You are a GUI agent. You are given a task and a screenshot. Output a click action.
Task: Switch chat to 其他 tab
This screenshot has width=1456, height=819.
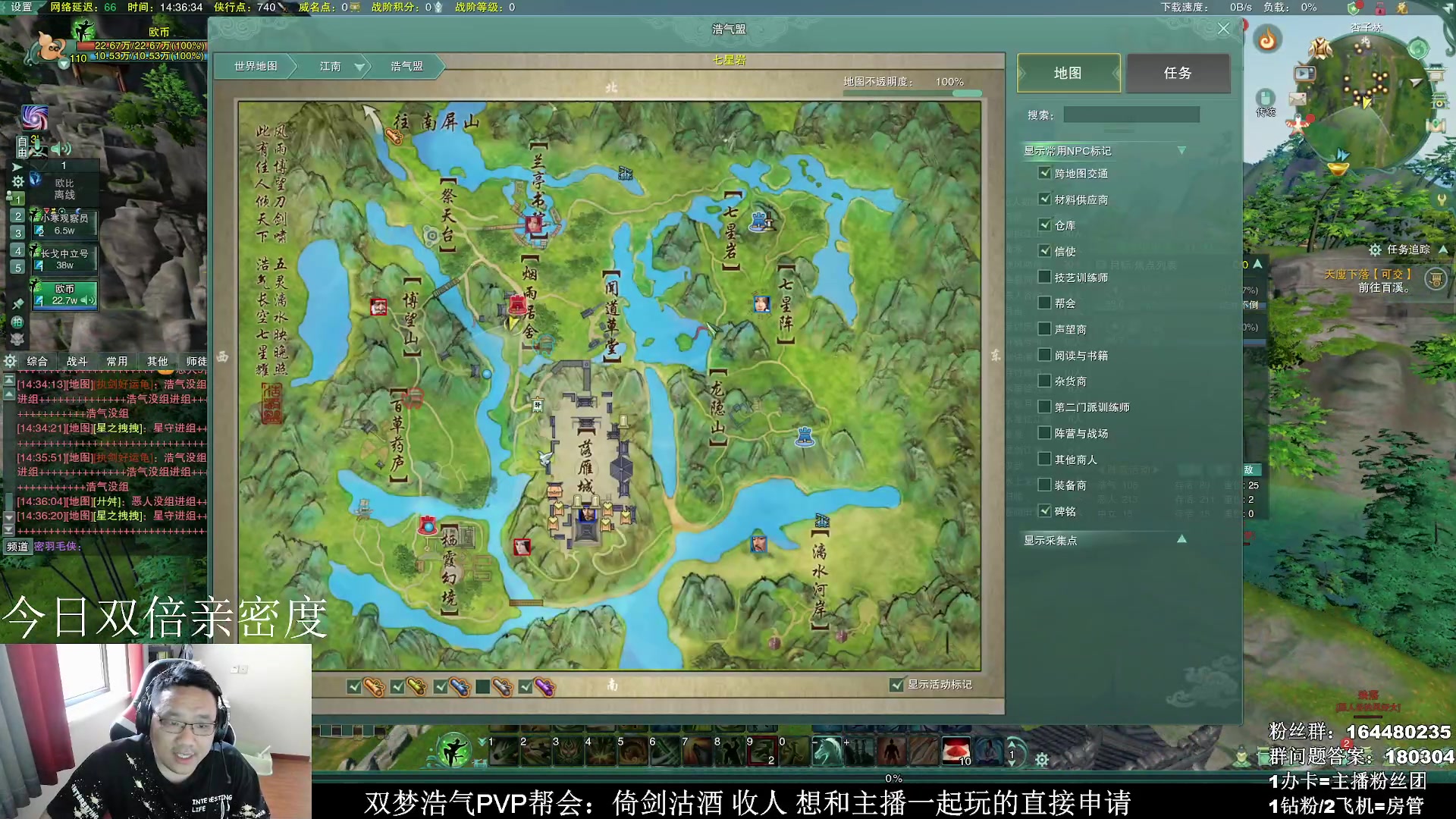pyautogui.click(x=157, y=362)
